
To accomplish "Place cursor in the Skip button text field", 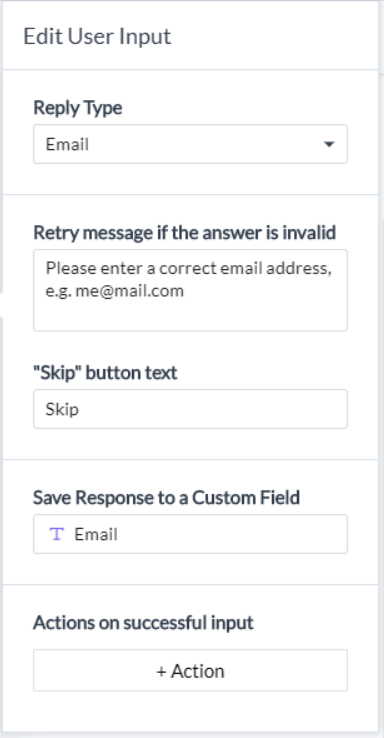I will tap(190, 409).
